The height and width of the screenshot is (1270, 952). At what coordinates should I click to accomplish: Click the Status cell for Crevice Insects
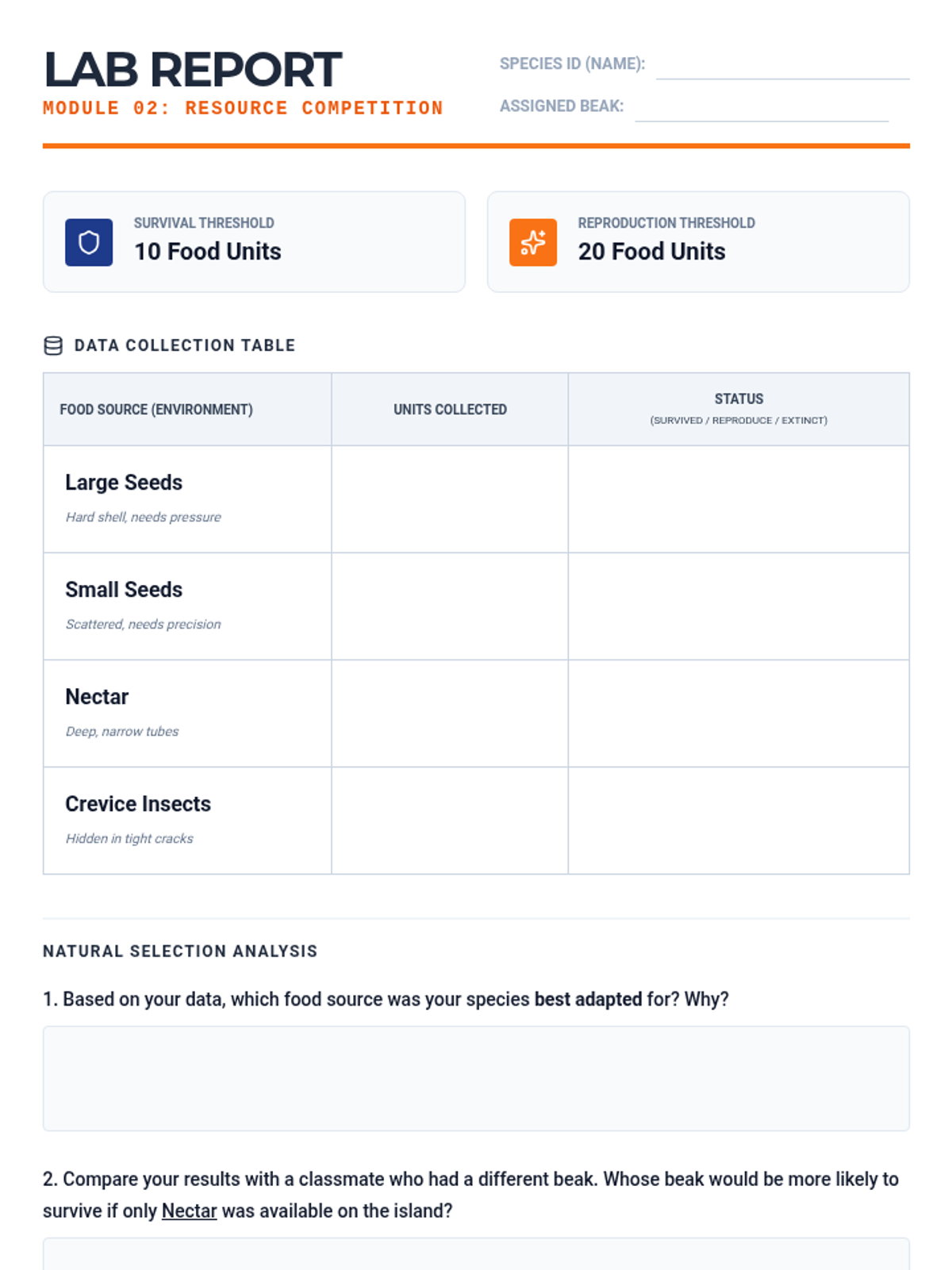[739, 821]
